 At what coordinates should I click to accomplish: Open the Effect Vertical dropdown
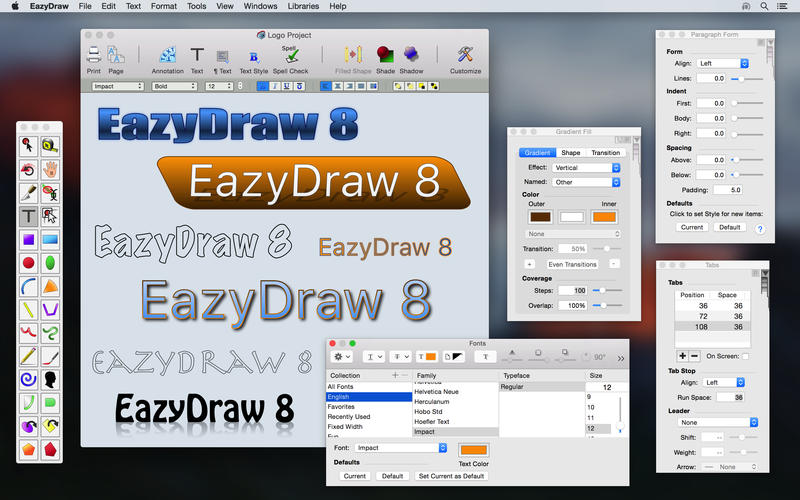click(x=586, y=167)
